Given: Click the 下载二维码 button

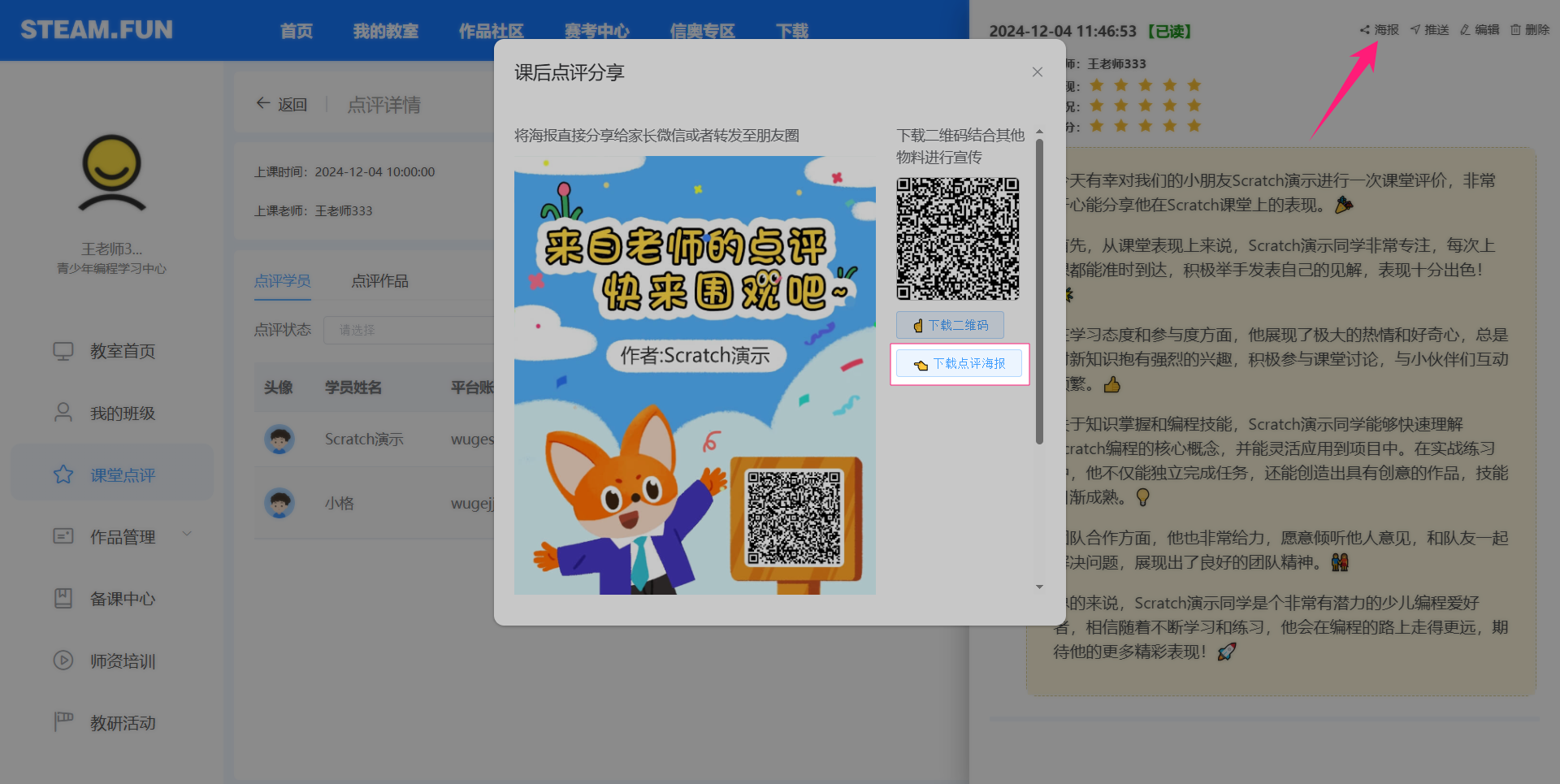Looking at the screenshot, I should tap(950, 325).
